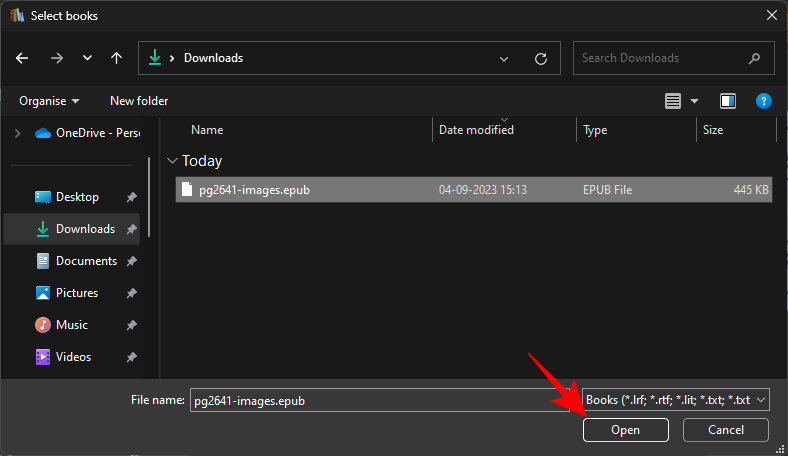The image size is (788, 456).
Task: Toggle the preview pane icon
Action: point(728,101)
